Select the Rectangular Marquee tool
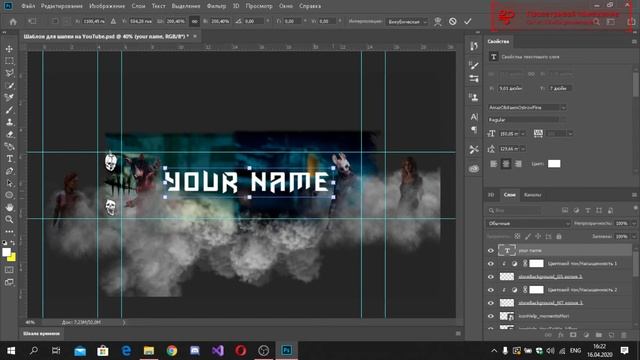Screen dimensions: 640x360 [9, 61]
